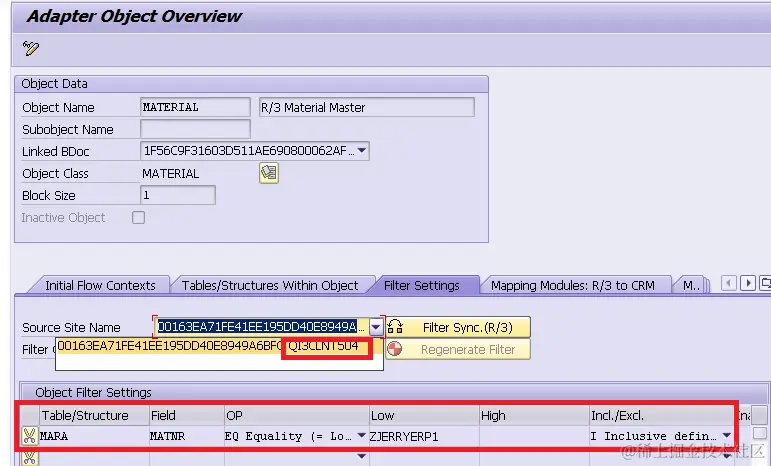
Task: Open the truncated M.. tab
Action: (691, 286)
